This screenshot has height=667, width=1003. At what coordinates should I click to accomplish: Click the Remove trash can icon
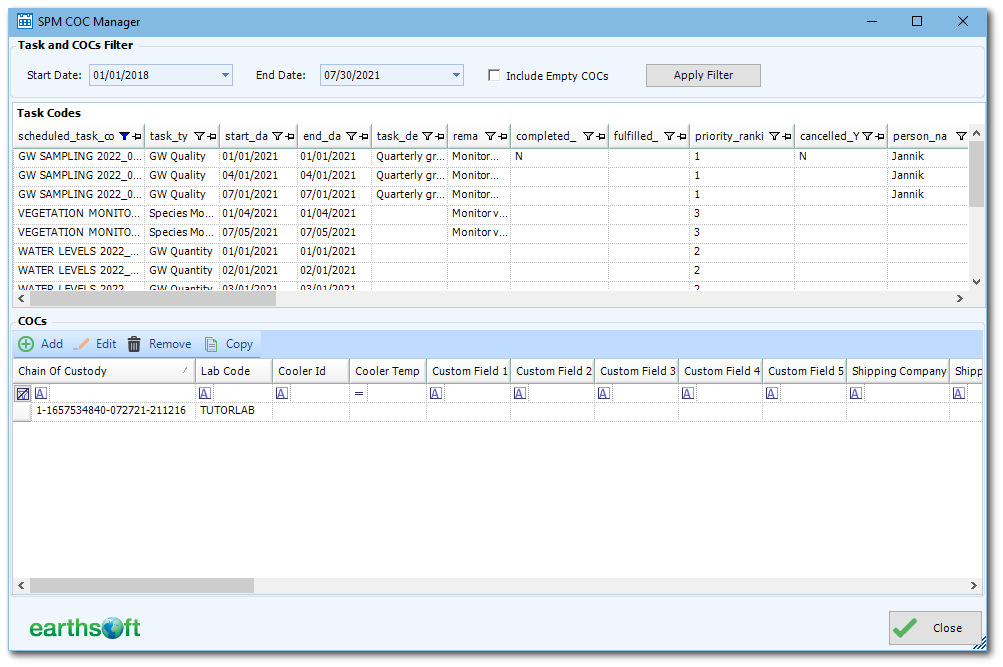coord(134,344)
